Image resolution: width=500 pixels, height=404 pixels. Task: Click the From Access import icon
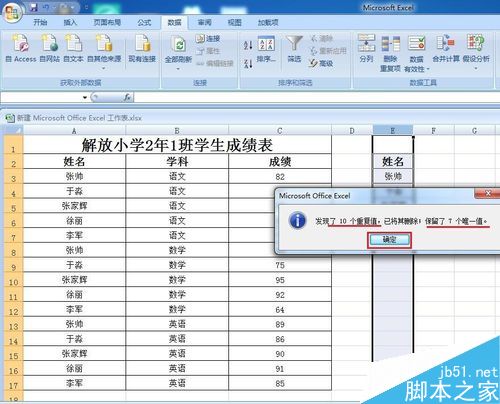click(21, 44)
